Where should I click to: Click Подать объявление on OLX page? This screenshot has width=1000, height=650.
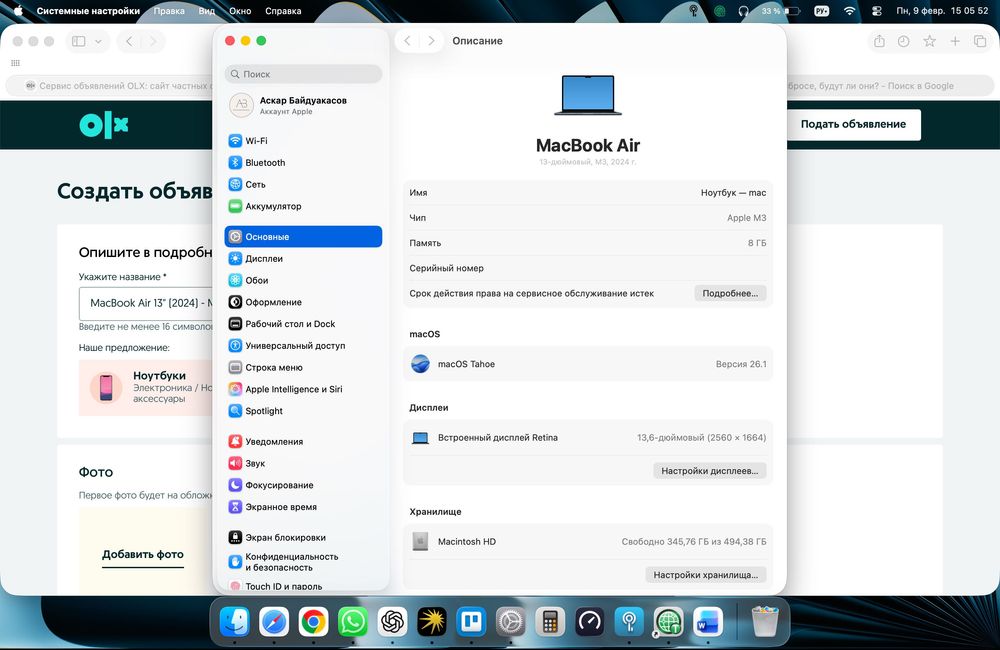[853, 124]
